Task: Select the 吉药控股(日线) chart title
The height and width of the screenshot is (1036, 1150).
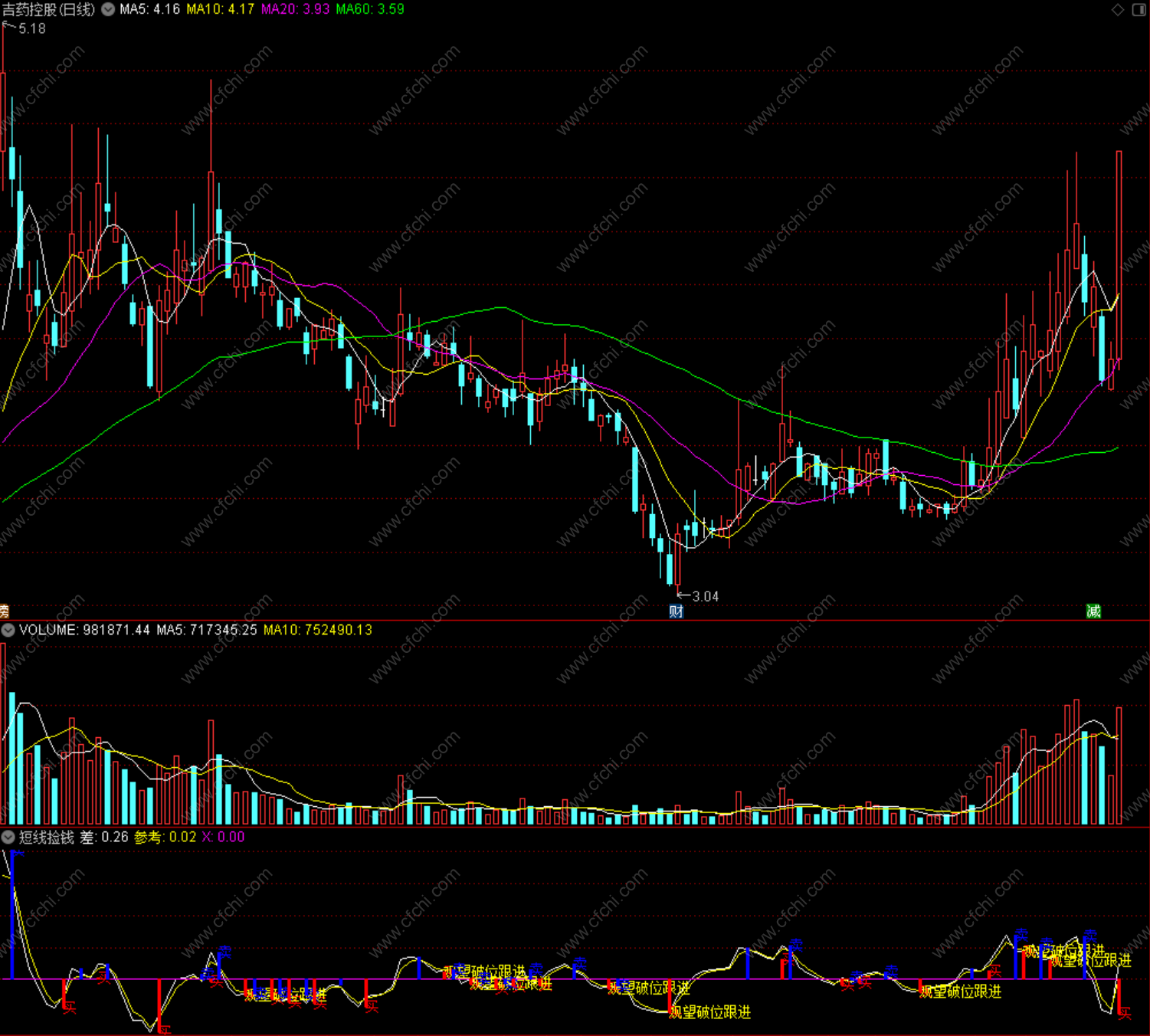Action: coord(49,9)
